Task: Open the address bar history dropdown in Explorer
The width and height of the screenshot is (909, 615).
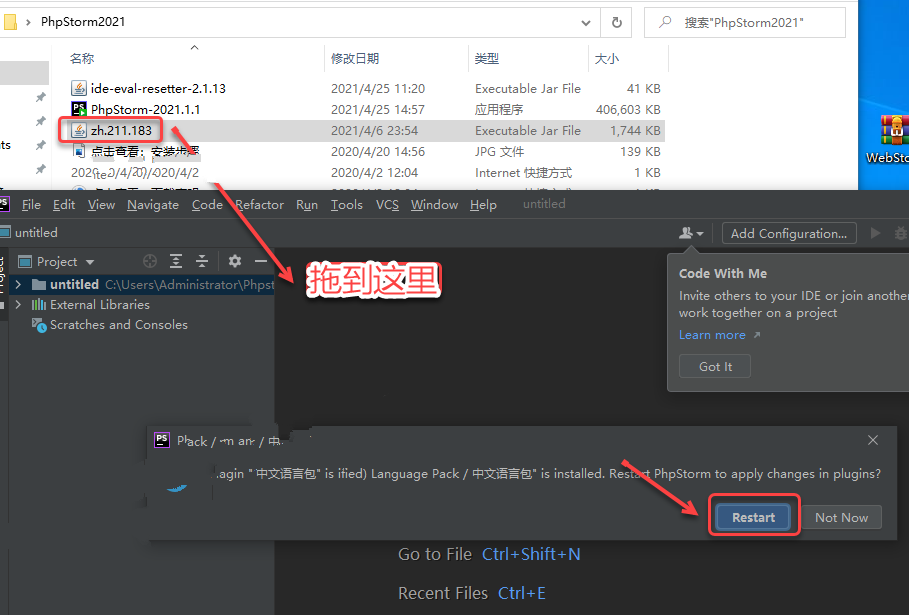Action: (586, 23)
